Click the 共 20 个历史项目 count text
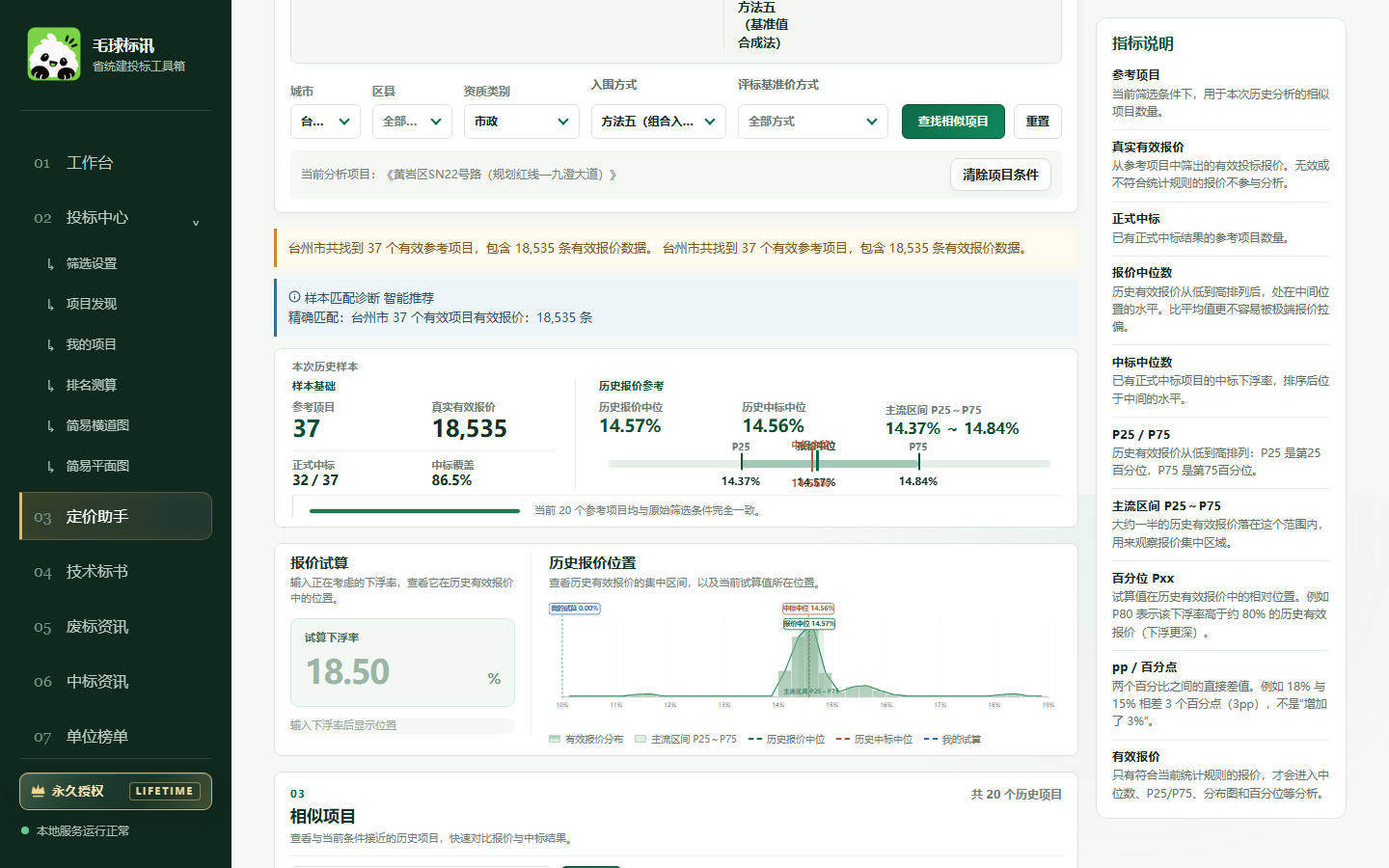This screenshot has height=868, width=1389. (x=1016, y=795)
